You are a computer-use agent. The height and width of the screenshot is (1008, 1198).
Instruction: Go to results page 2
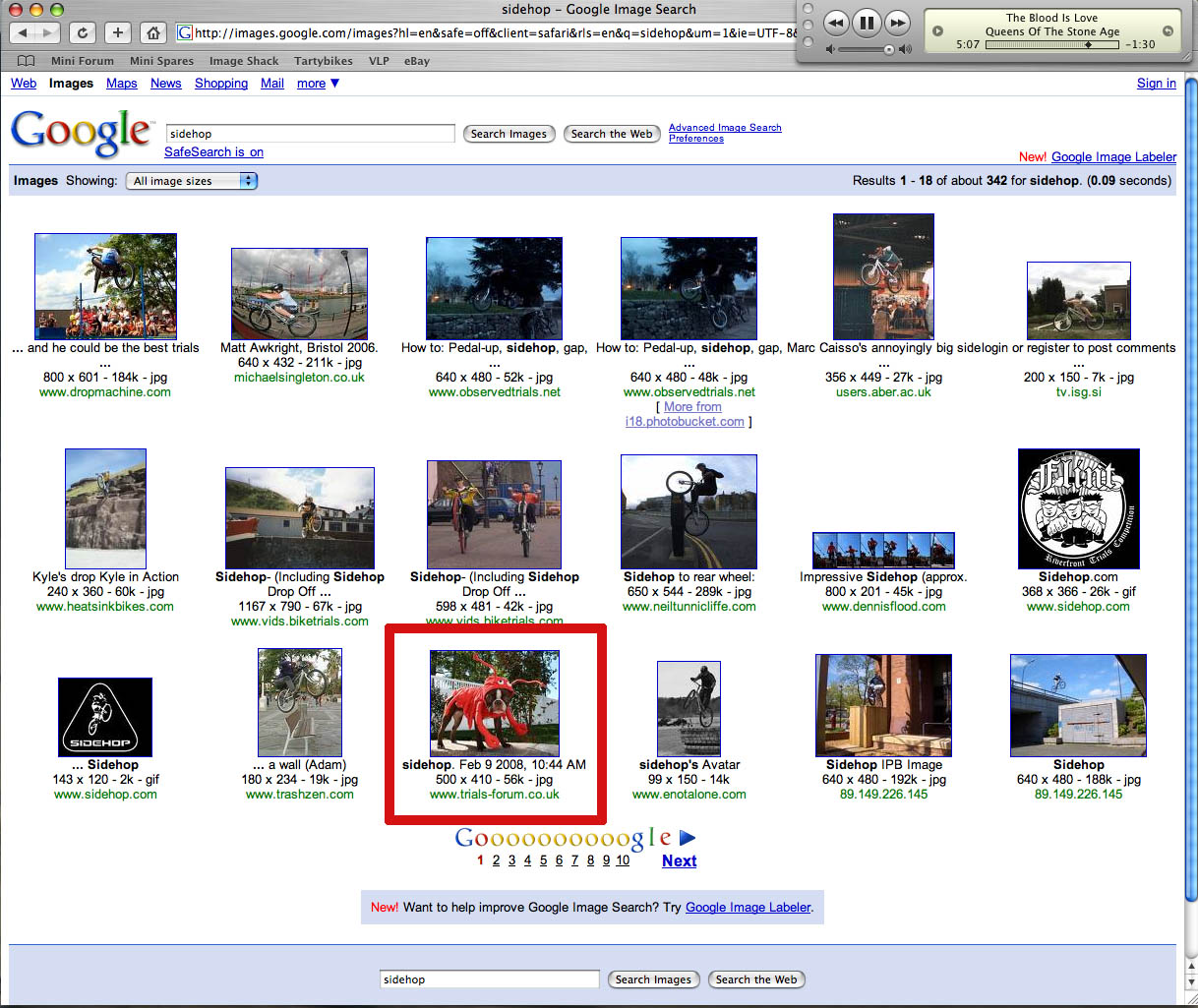496,860
